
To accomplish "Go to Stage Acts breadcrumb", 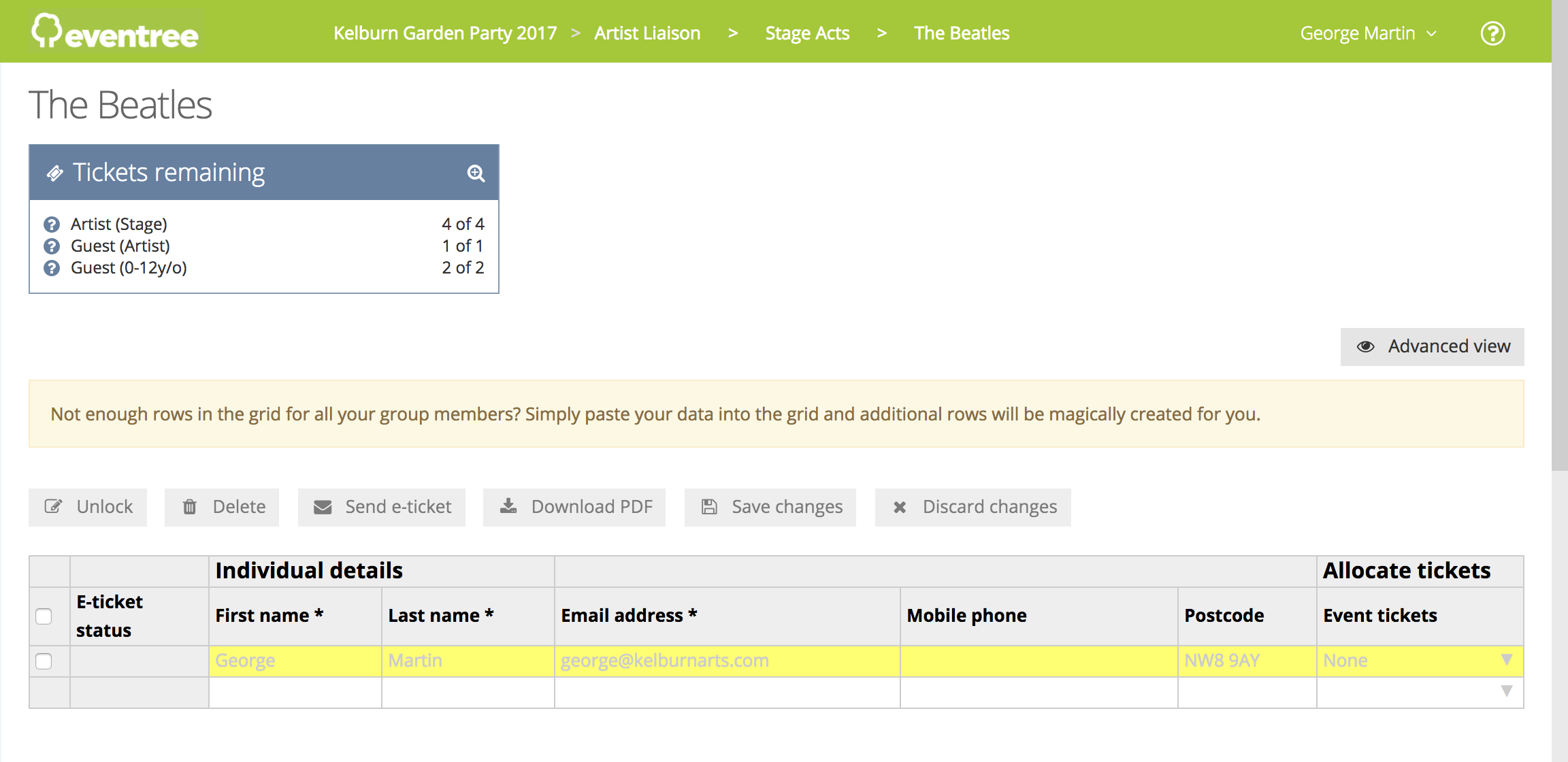I will [807, 33].
